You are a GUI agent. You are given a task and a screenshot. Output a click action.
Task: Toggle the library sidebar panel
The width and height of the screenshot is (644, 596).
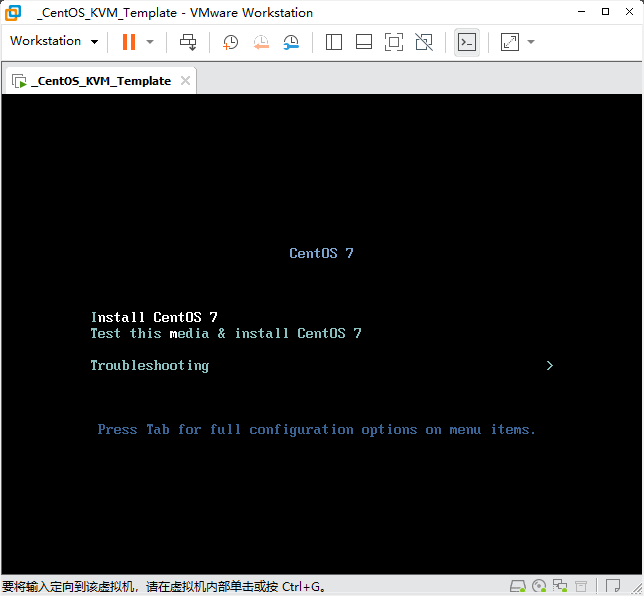pyautogui.click(x=334, y=42)
